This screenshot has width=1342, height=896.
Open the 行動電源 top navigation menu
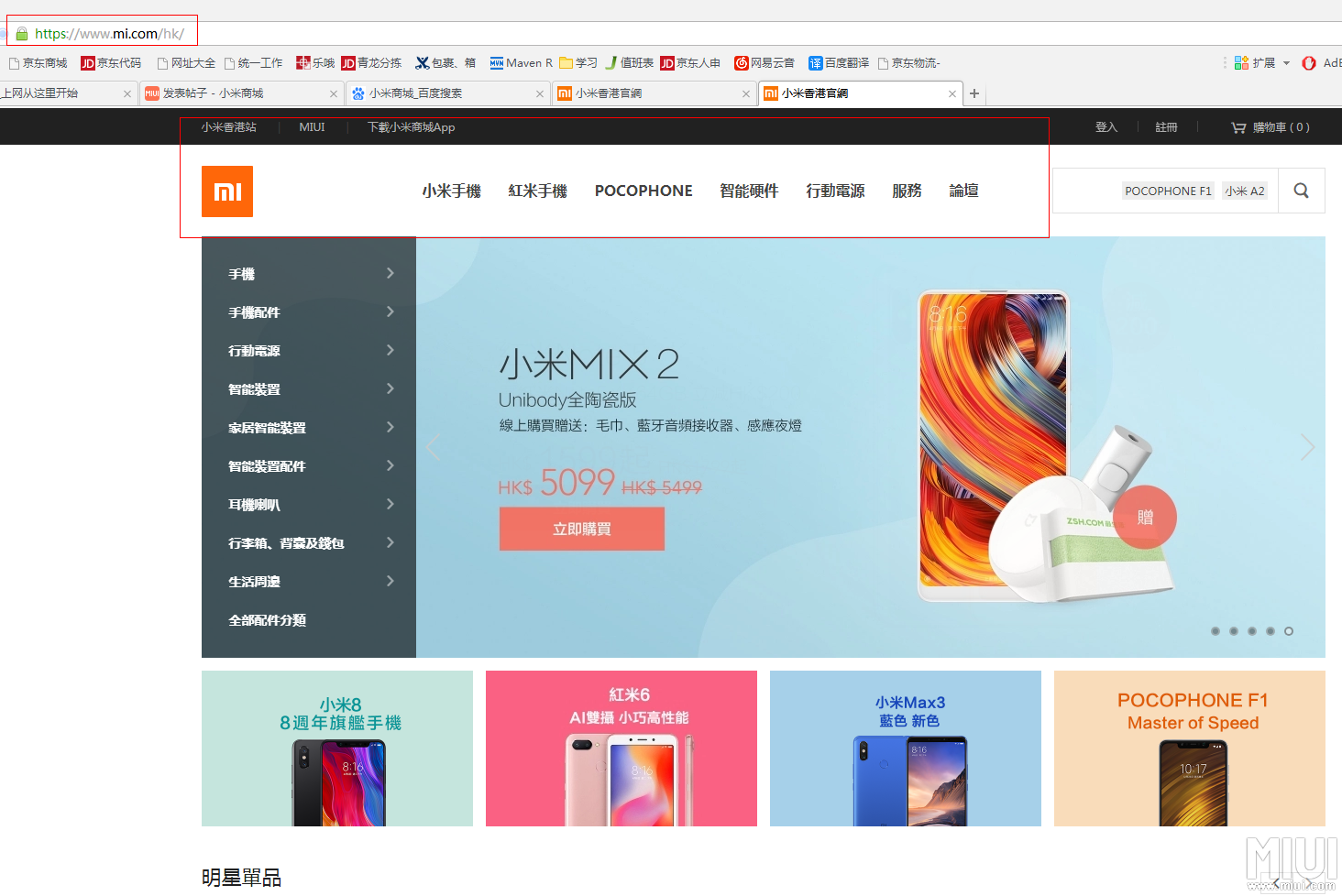tap(835, 191)
